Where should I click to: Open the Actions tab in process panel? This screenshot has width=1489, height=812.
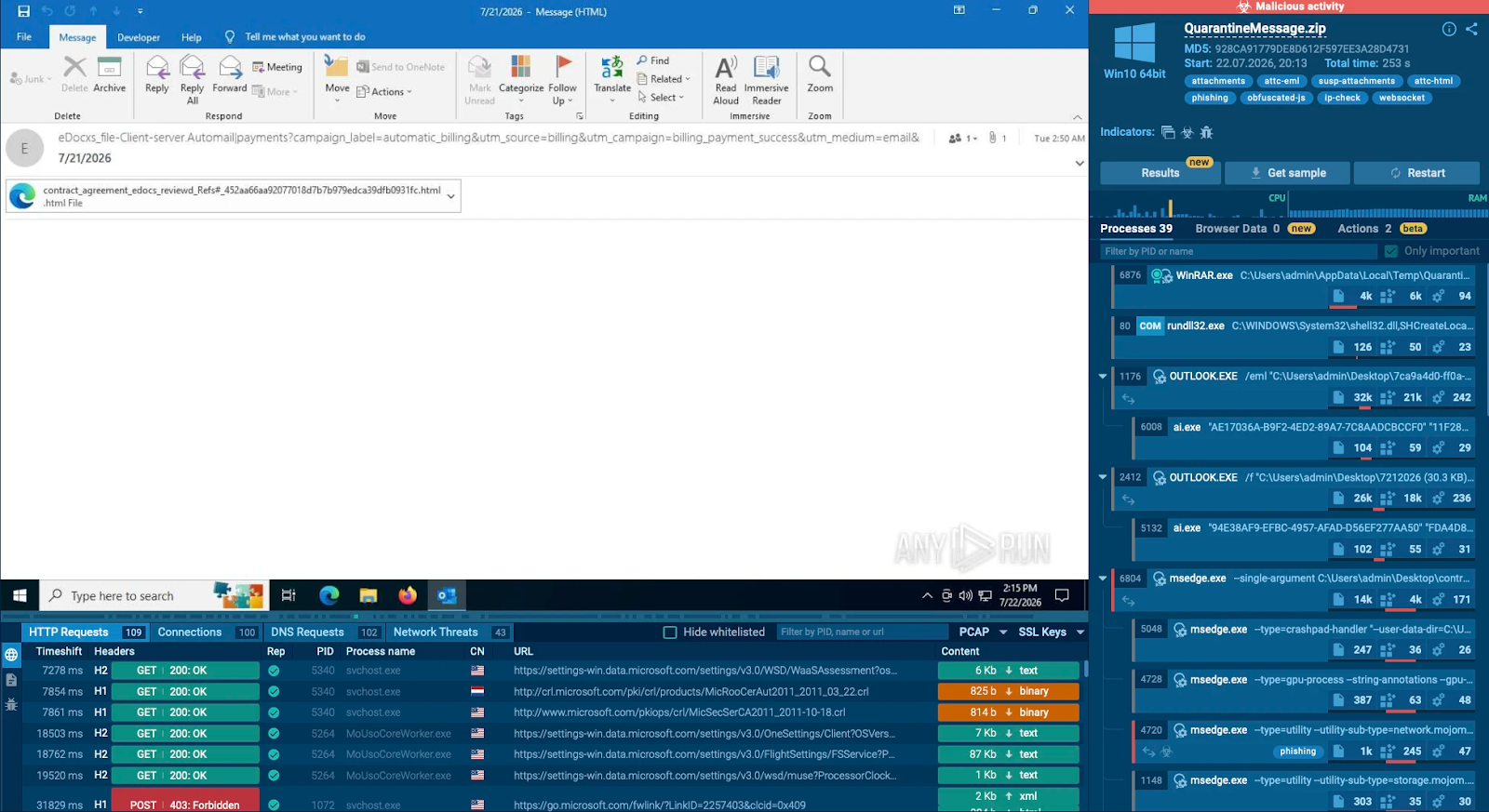pyautogui.click(x=1382, y=229)
